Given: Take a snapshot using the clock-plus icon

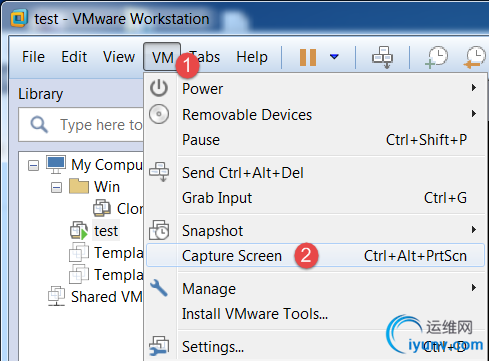Looking at the screenshot, I should 436,57.
